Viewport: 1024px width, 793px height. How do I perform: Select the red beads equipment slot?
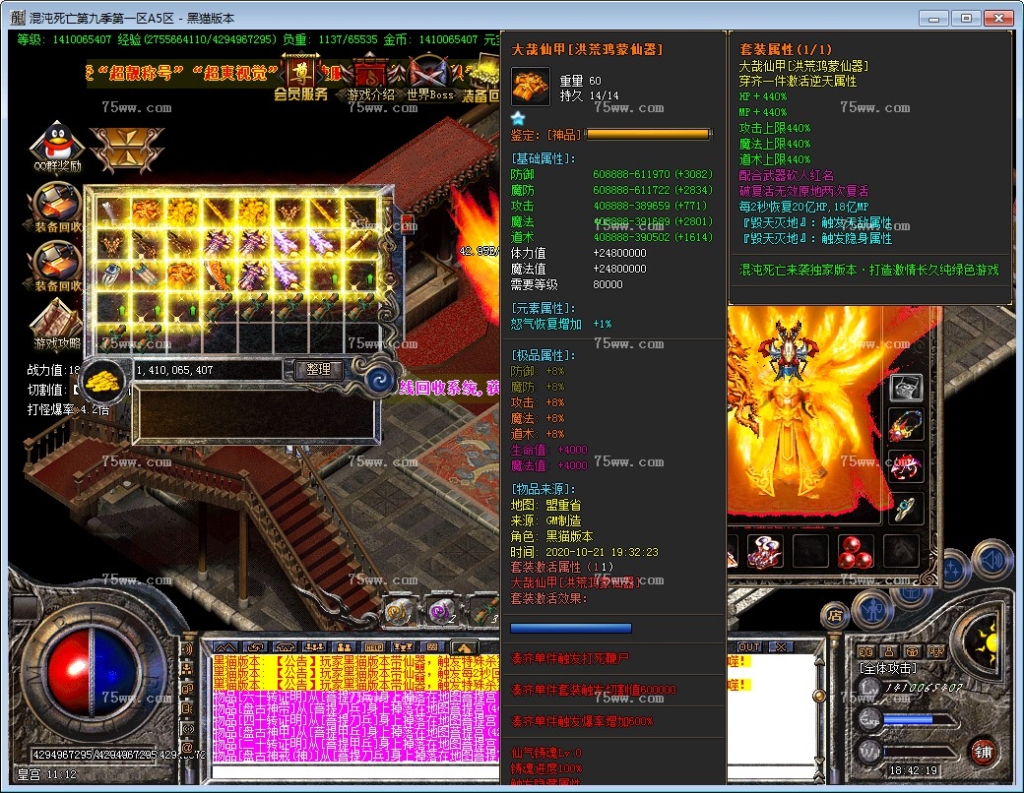click(856, 551)
